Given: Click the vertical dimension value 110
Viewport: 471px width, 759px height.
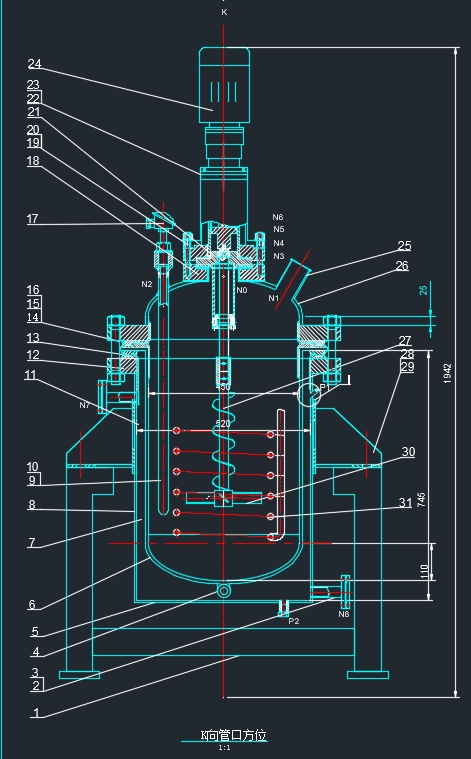Looking at the screenshot, I should 425,571.
